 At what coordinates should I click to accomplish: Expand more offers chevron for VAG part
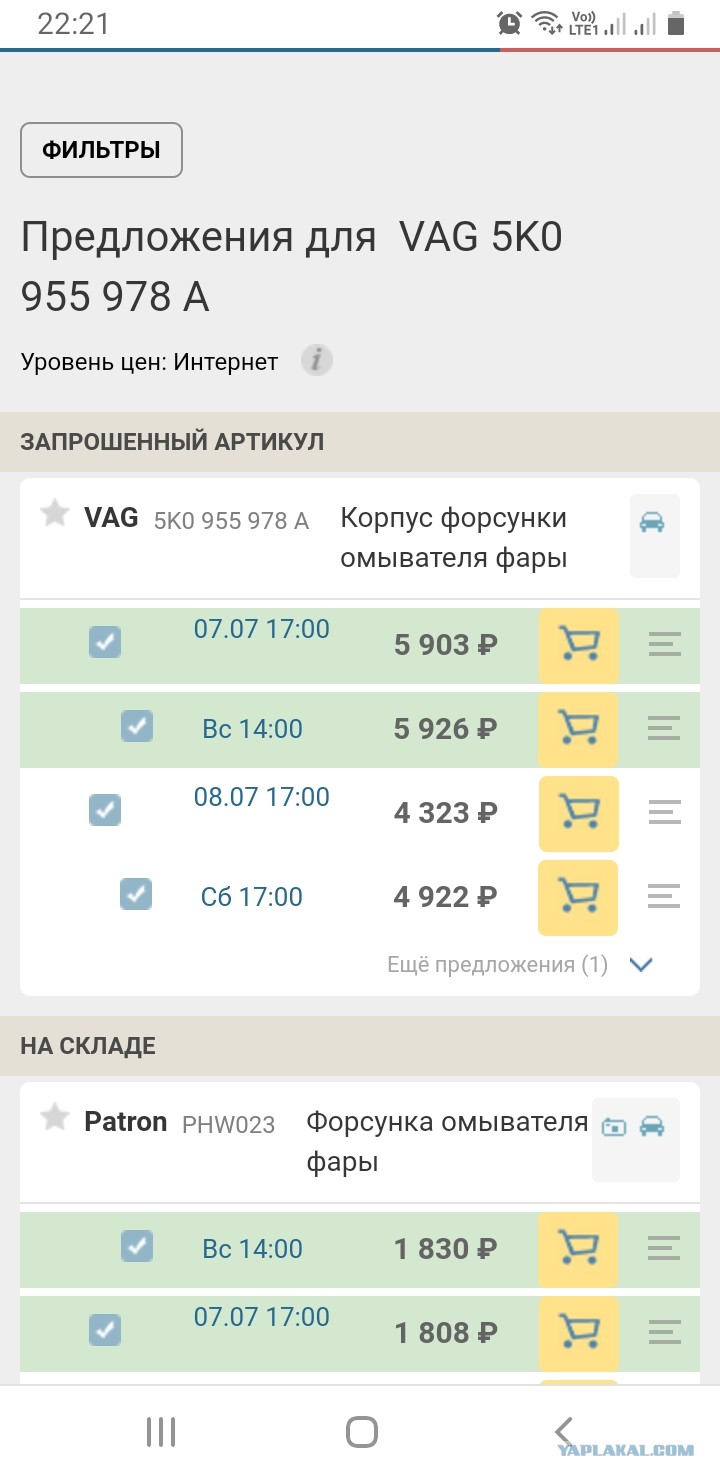coord(641,965)
